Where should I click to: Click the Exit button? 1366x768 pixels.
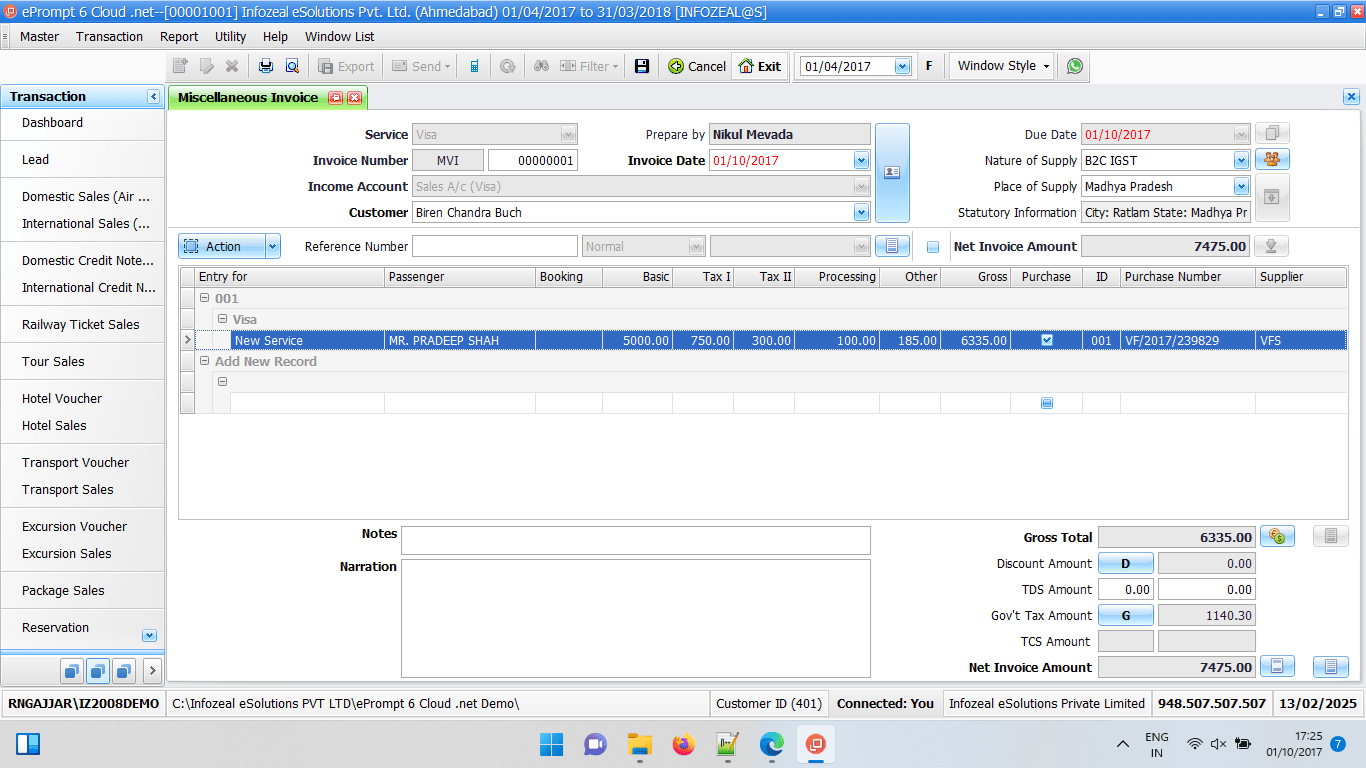pyautogui.click(x=759, y=66)
